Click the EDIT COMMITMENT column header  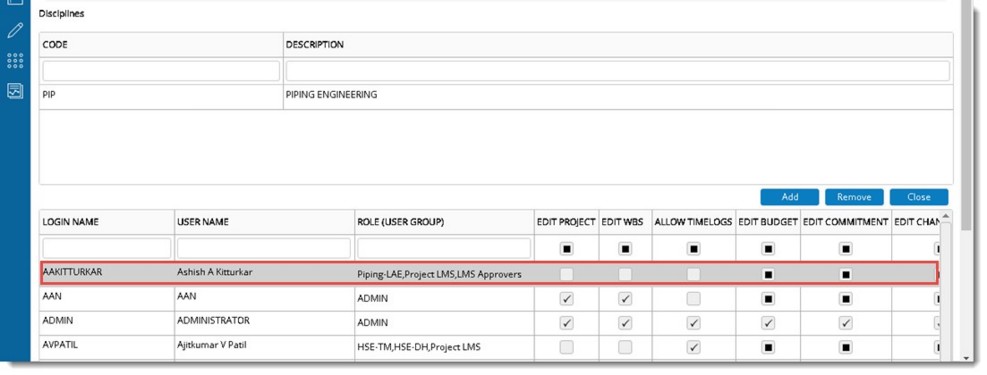845,222
